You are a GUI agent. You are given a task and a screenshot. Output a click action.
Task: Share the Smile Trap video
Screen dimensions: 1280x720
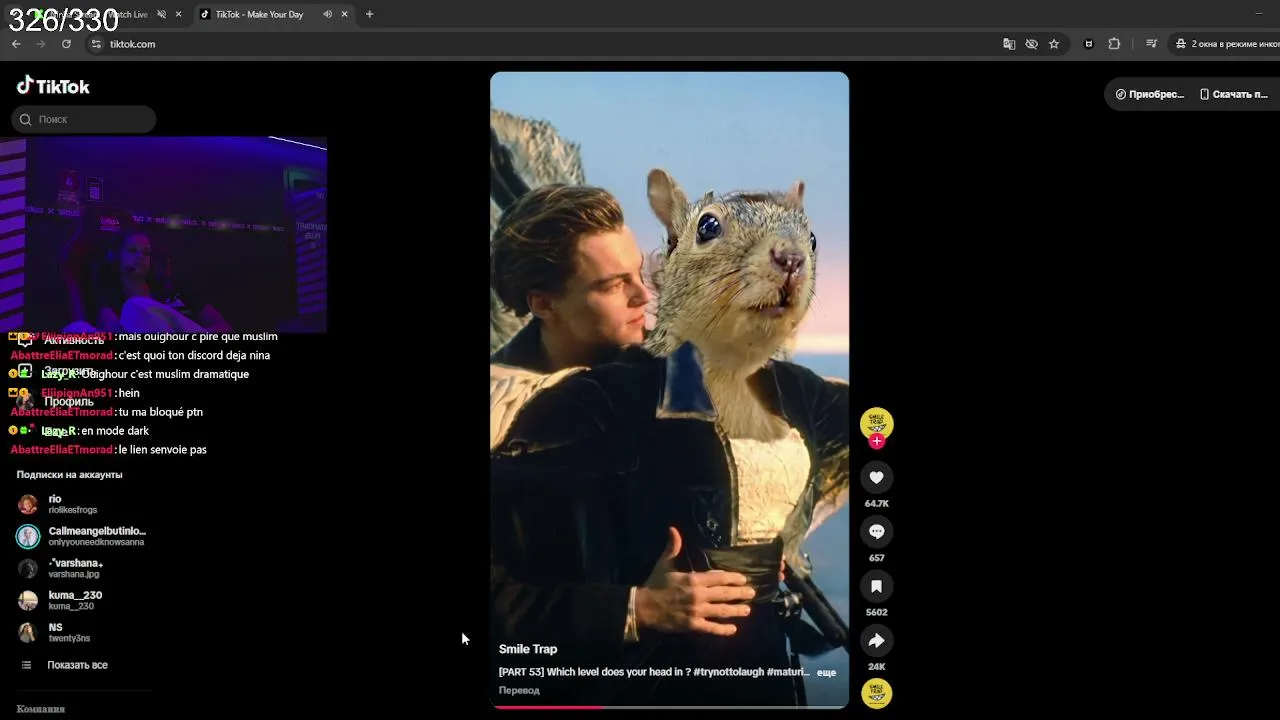coord(876,641)
